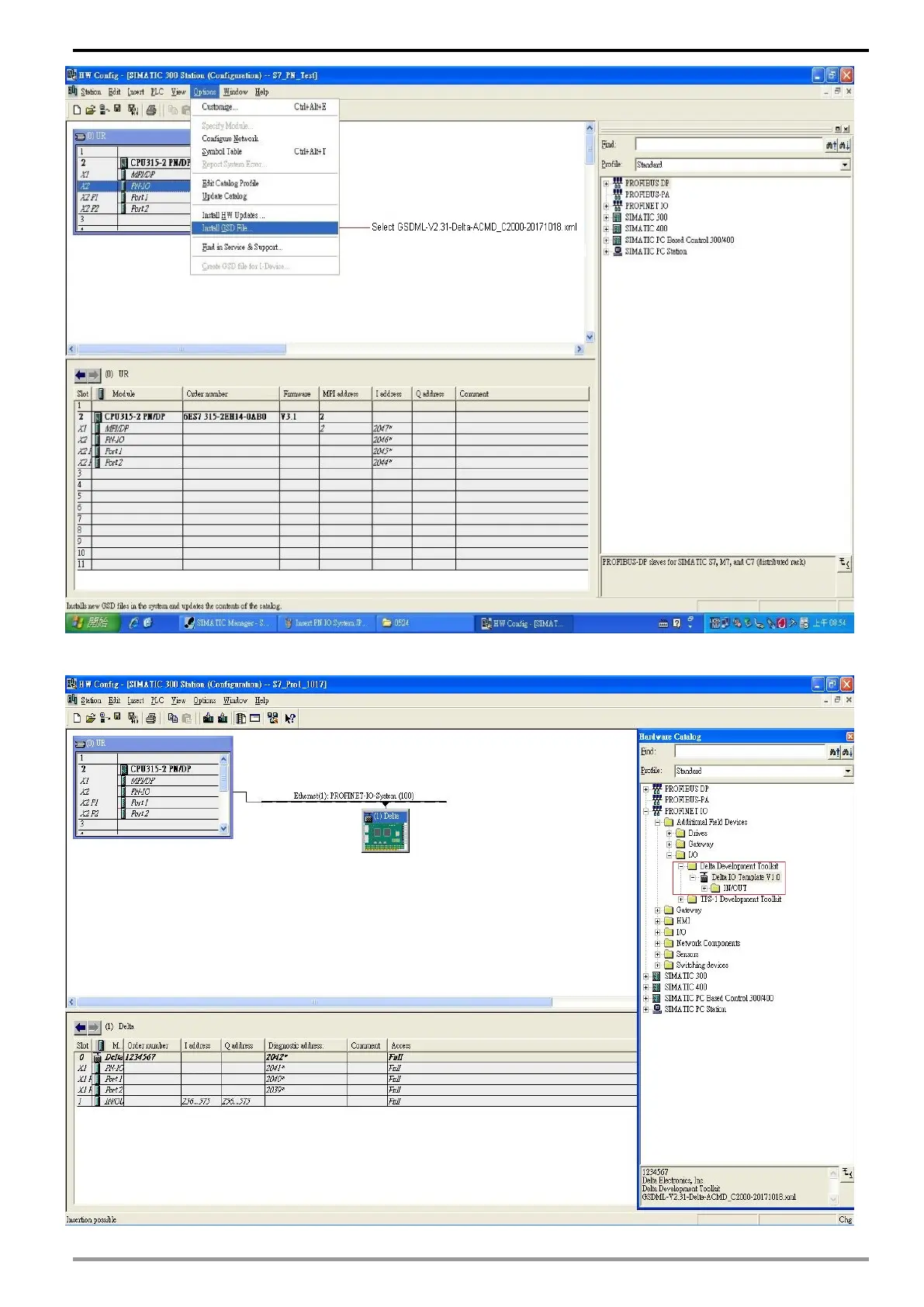This screenshot has width=924, height=1307.
Task: Click SIMATIC Manager taskbar button
Action: (228, 623)
